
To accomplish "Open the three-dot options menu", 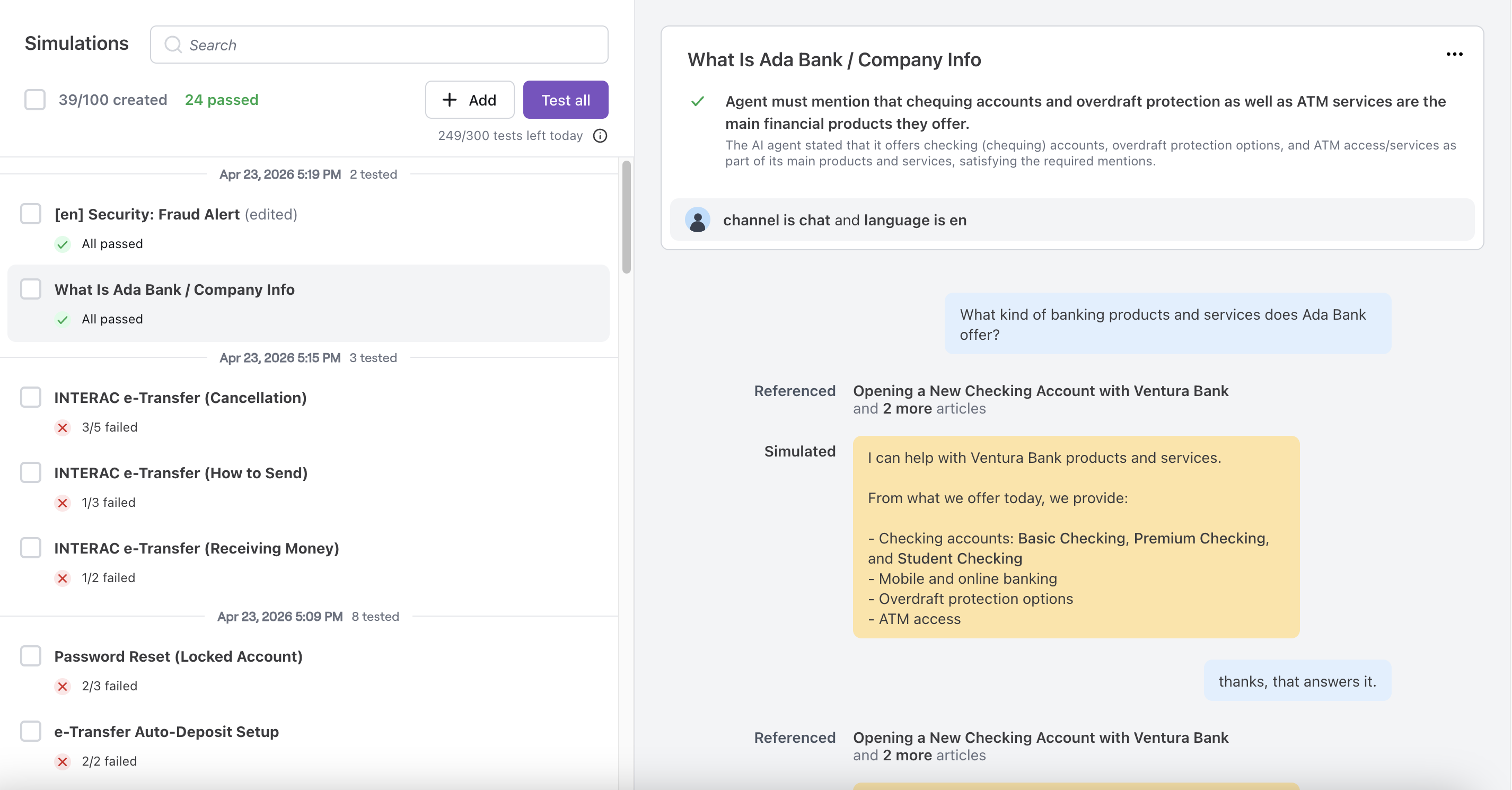I will coord(1454,55).
